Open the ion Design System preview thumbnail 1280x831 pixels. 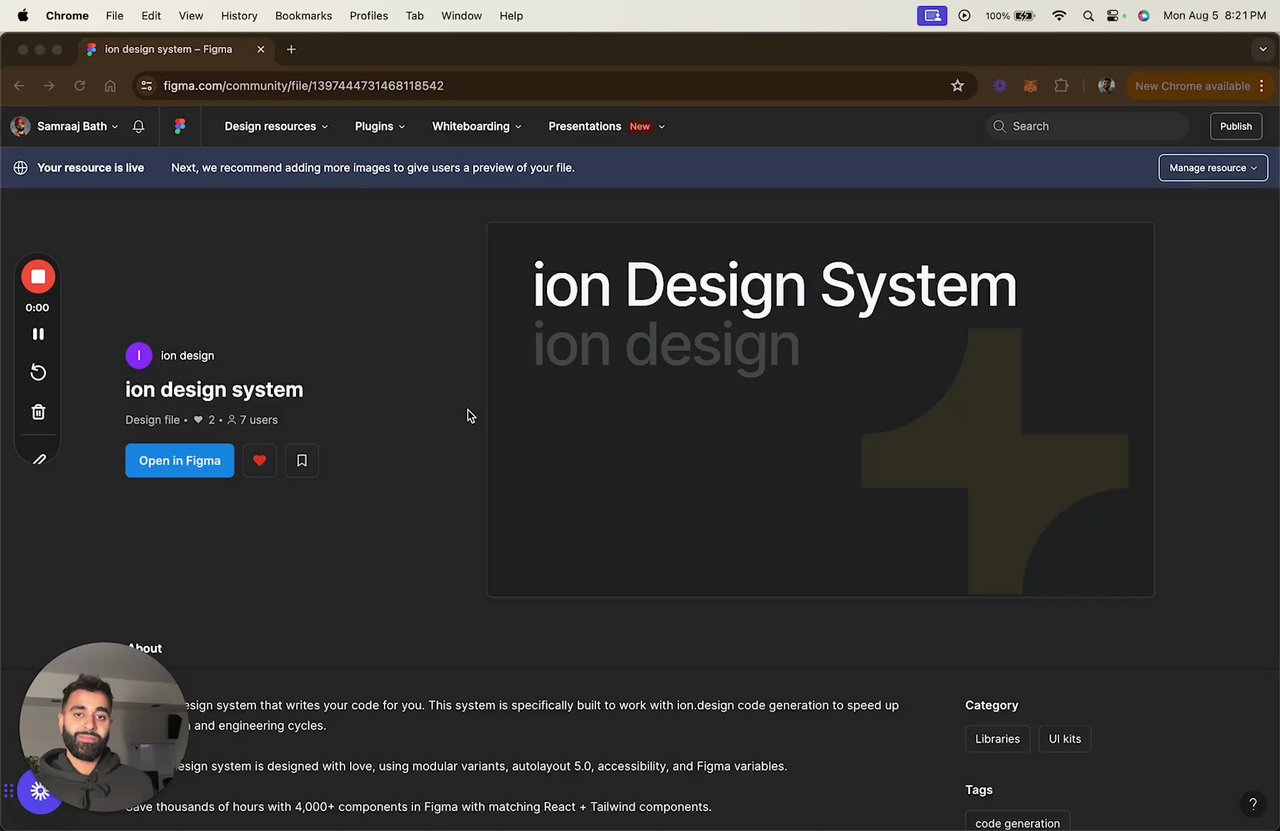(x=820, y=410)
